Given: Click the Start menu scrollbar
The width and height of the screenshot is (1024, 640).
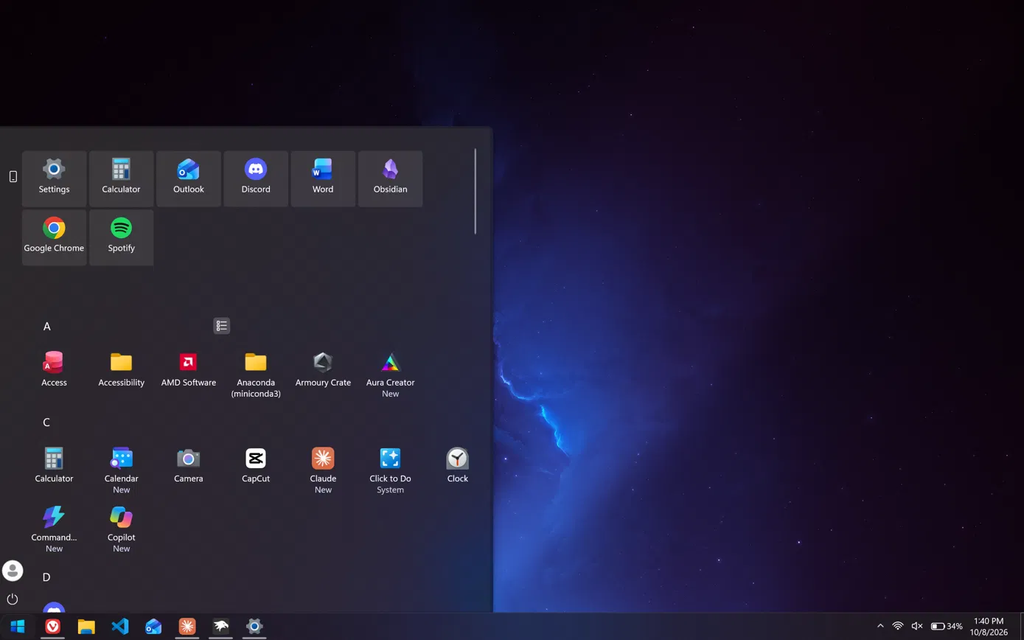Looking at the screenshot, I should click(475, 191).
